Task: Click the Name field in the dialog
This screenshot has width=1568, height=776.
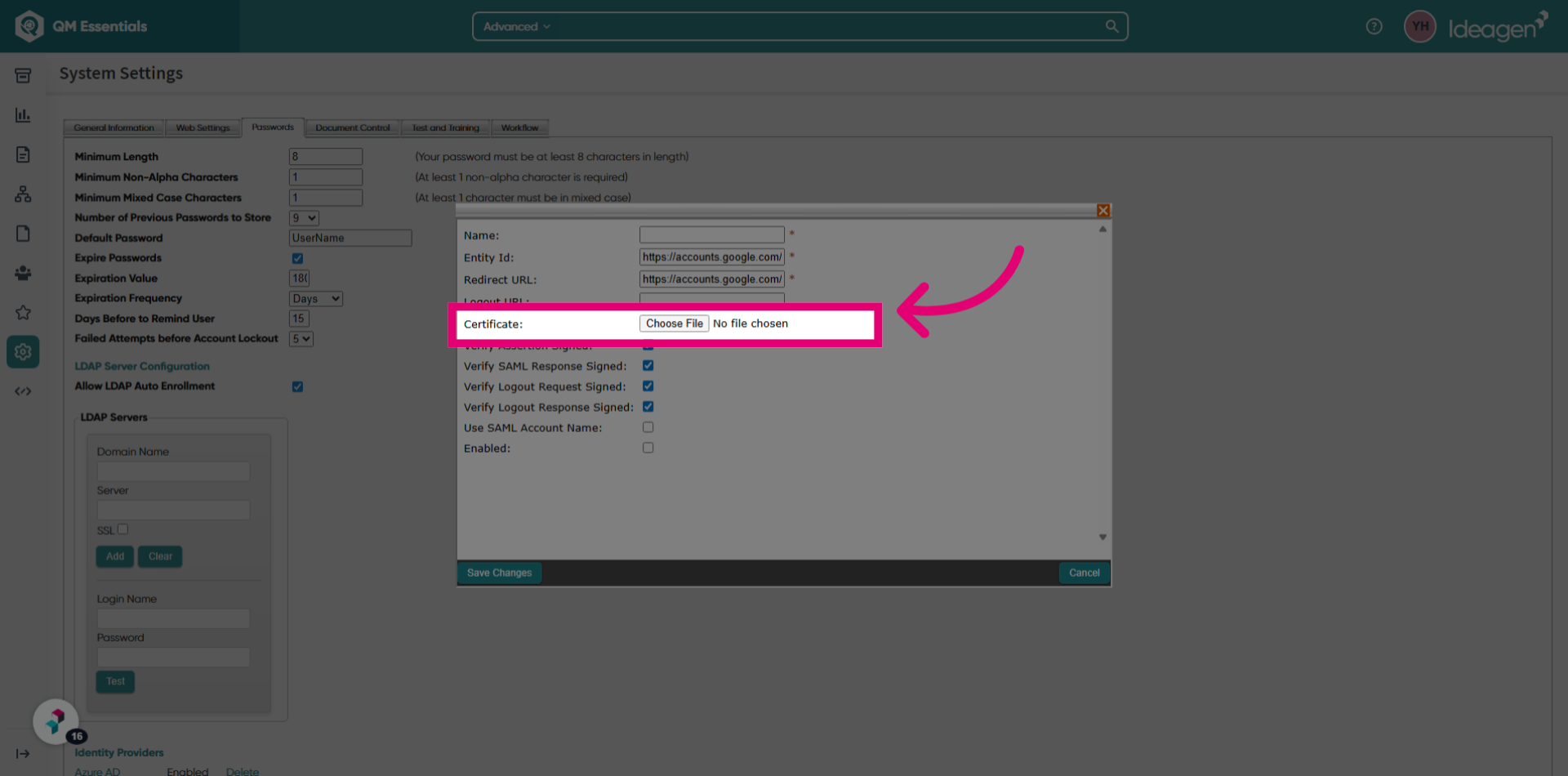Action: [x=711, y=235]
